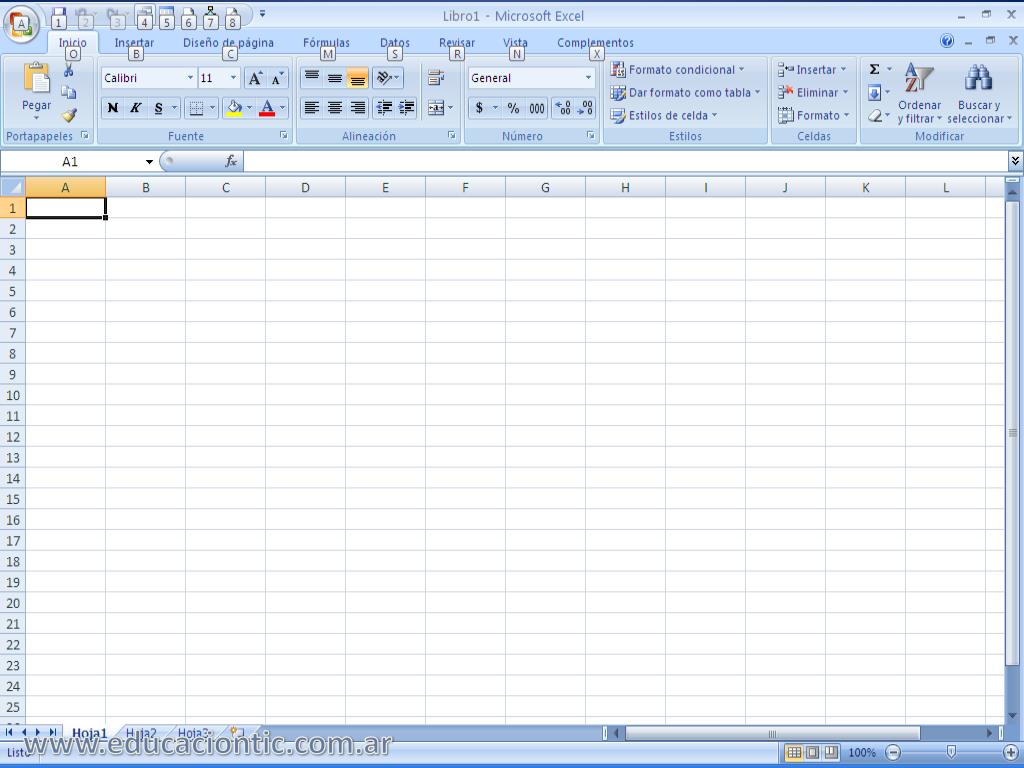The width and height of the screenshot is (1024, 768).
Task: Switch to the Complementos tab
Action: point(595,42)
